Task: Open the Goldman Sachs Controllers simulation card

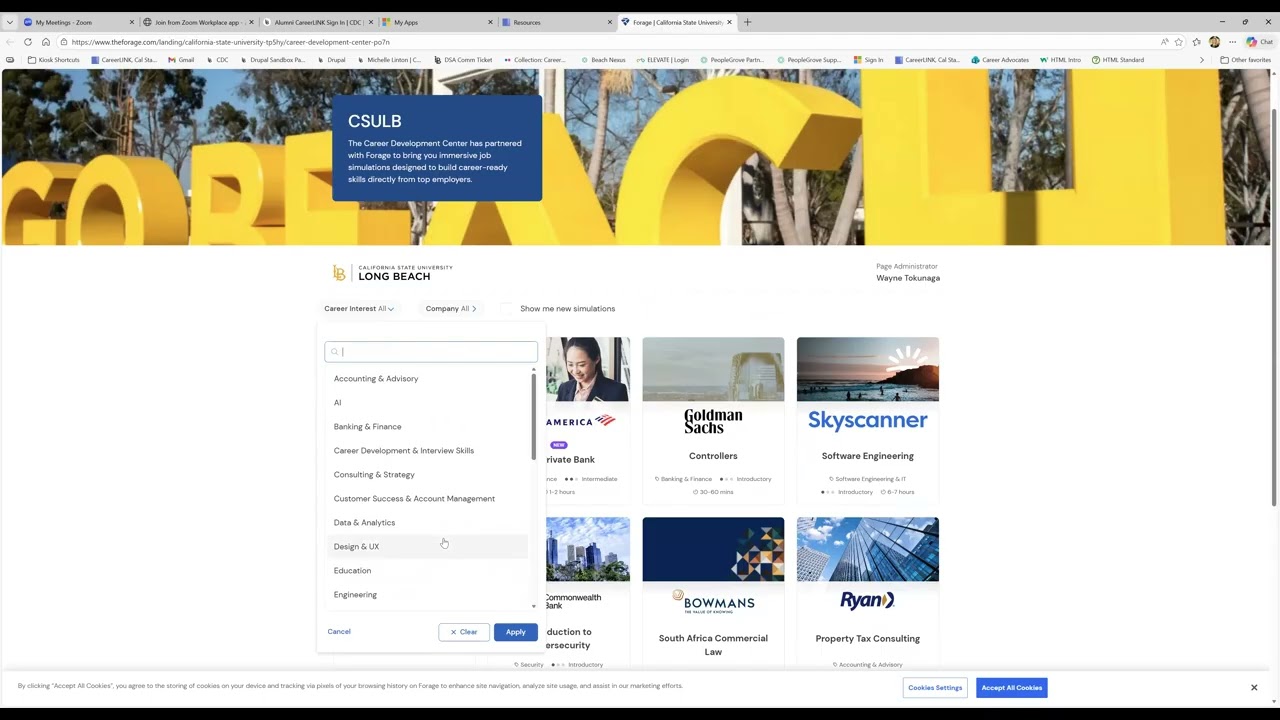Action: pyautogui.click(x=713, y=421)
